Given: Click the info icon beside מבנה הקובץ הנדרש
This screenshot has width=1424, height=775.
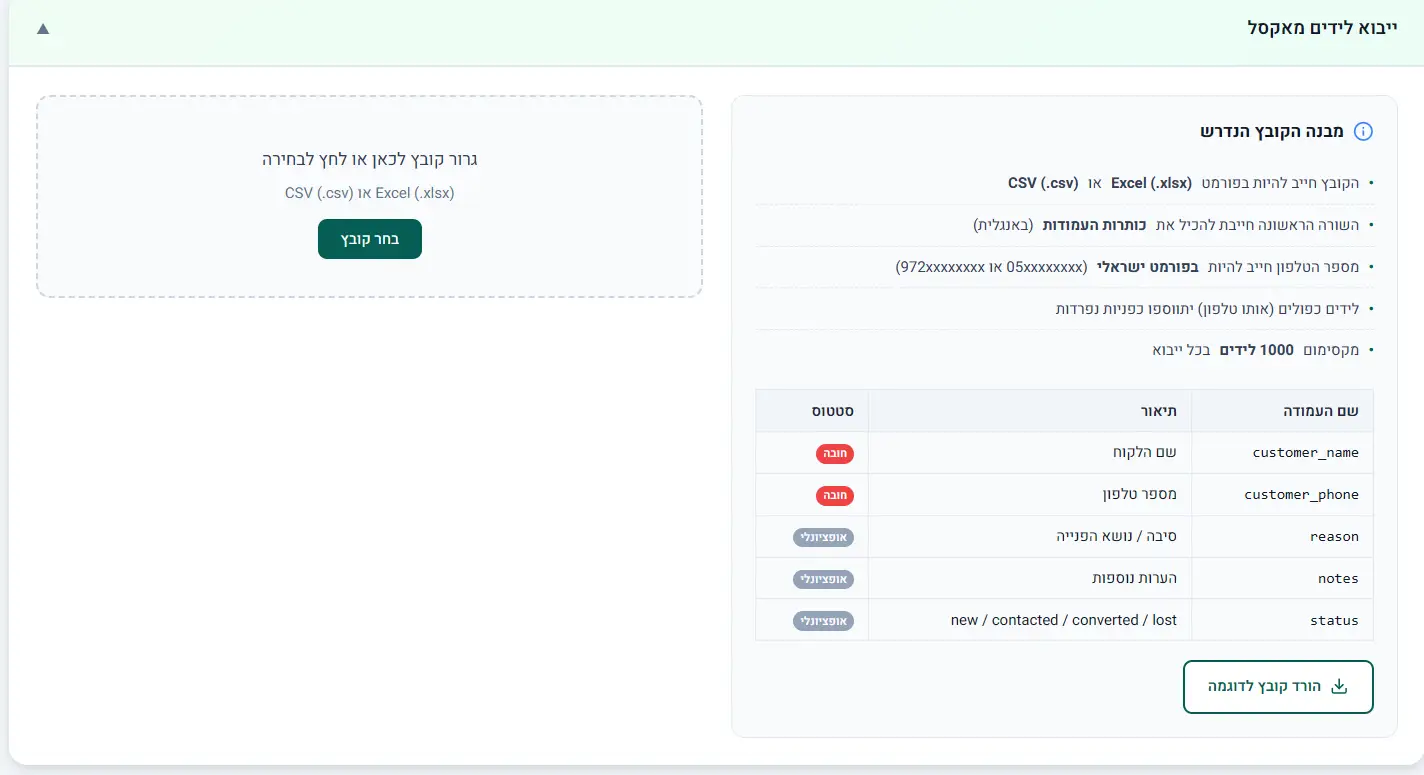Looking at the screenshot, I should click(x=1362, y=132).
